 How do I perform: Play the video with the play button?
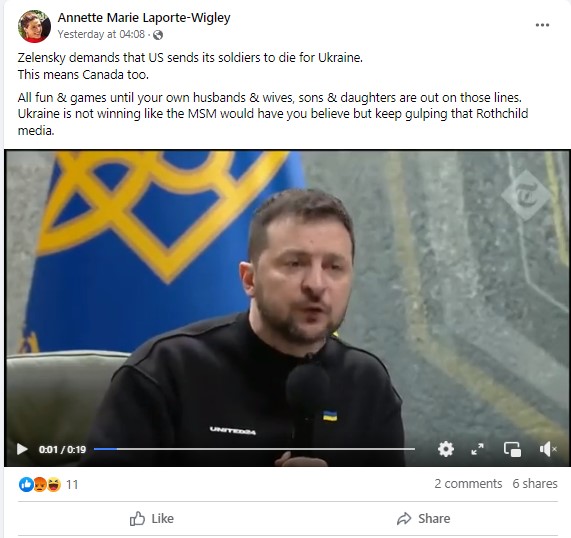(x=22, y=449)
